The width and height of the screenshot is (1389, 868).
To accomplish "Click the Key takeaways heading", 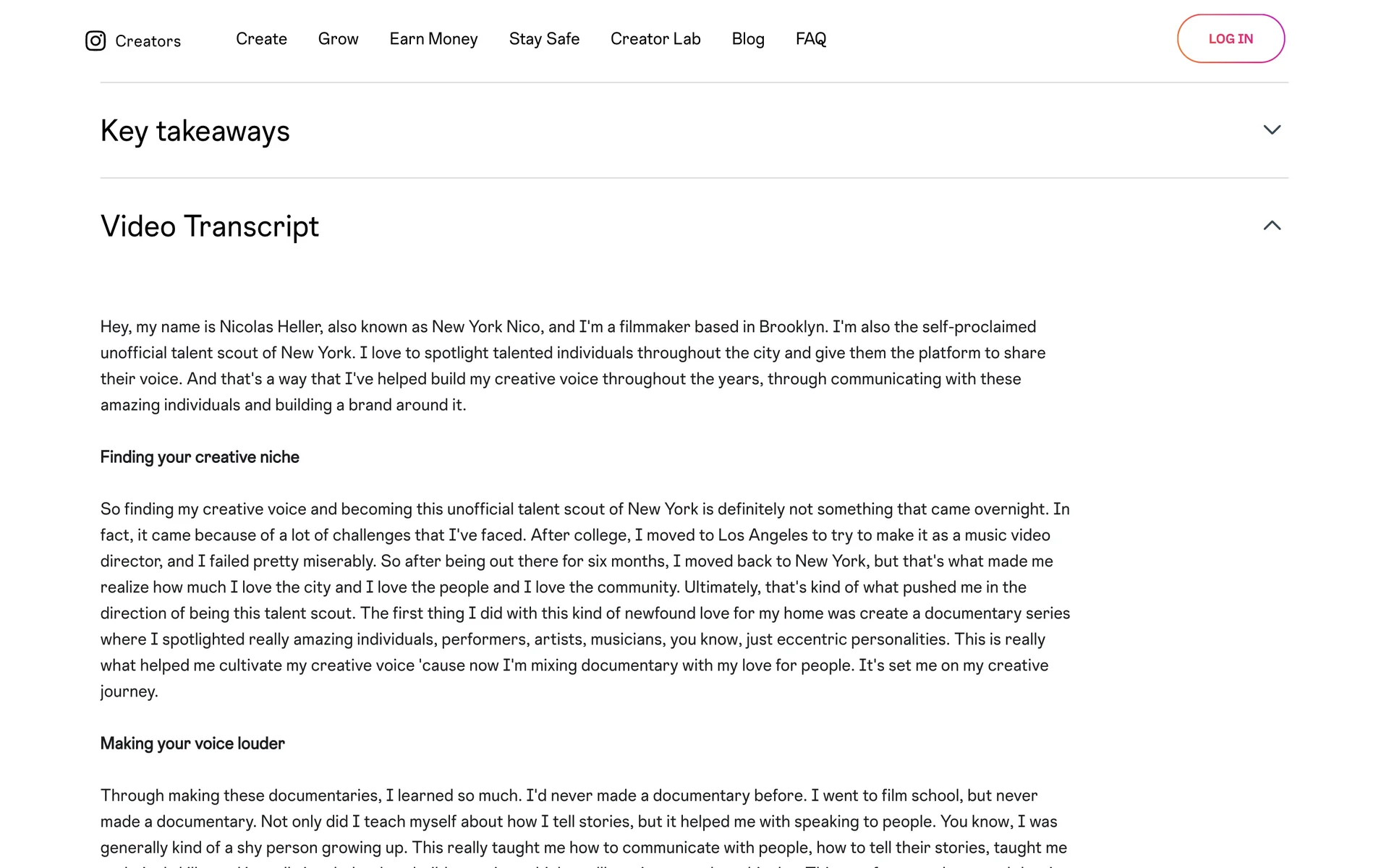I will (195, 131).
